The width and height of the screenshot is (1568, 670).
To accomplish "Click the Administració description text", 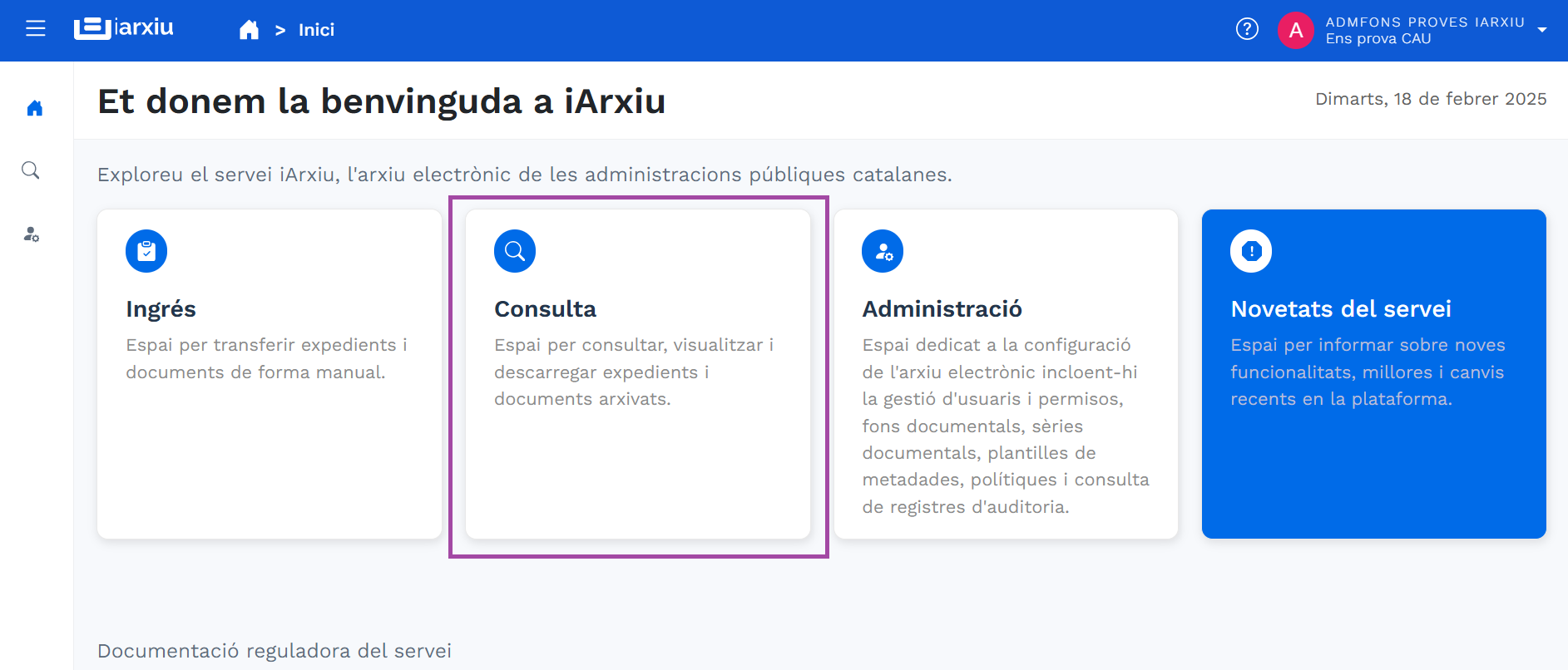I will coord(1006,426).
